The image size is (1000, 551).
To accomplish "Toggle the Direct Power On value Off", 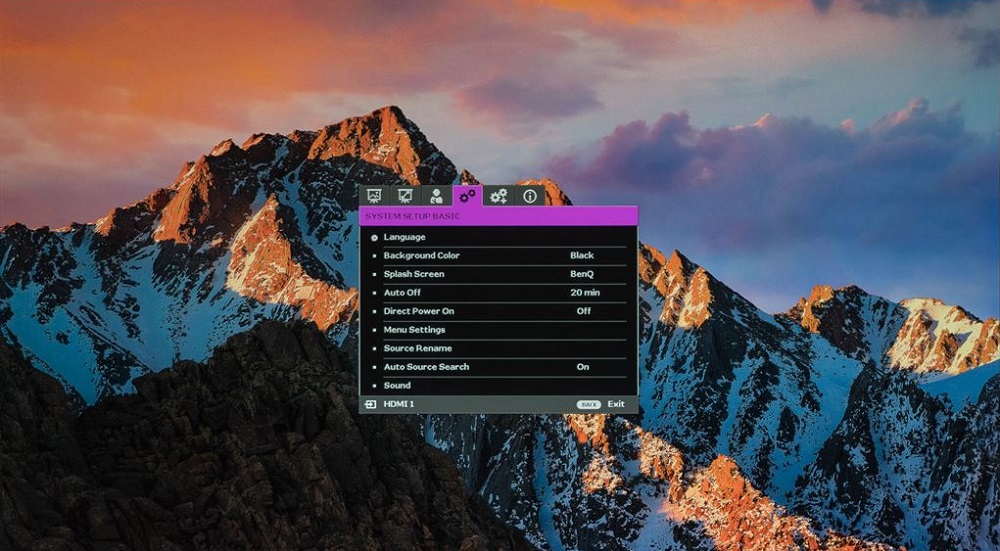I will click(584, 311).
